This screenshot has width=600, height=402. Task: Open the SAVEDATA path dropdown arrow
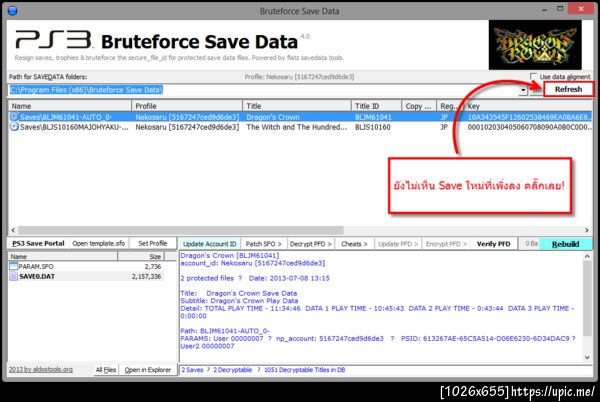click(x=523, y=90)
